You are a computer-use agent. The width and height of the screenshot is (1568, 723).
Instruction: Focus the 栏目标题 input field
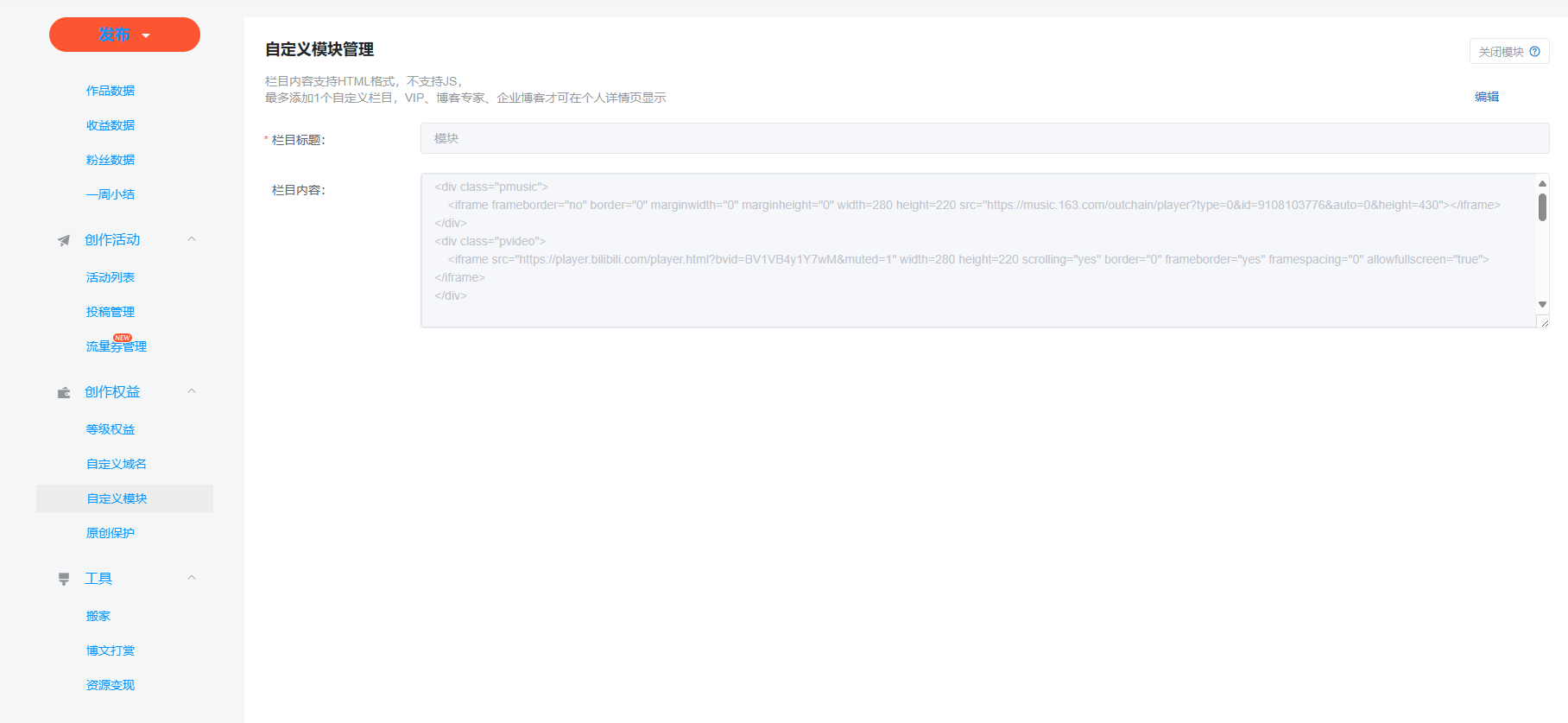click(984, 138)
